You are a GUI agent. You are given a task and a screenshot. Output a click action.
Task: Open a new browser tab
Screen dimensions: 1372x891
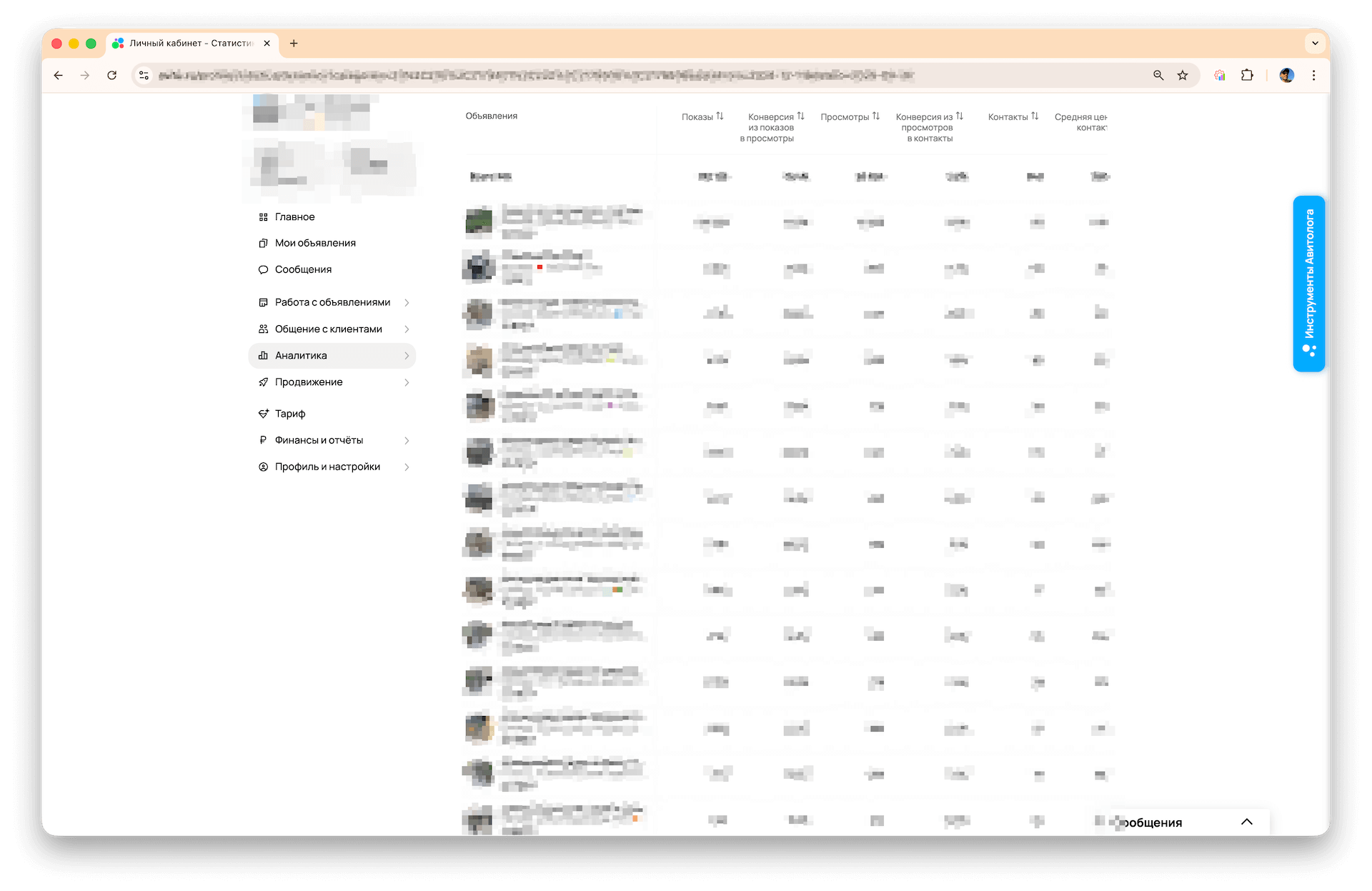294,44
